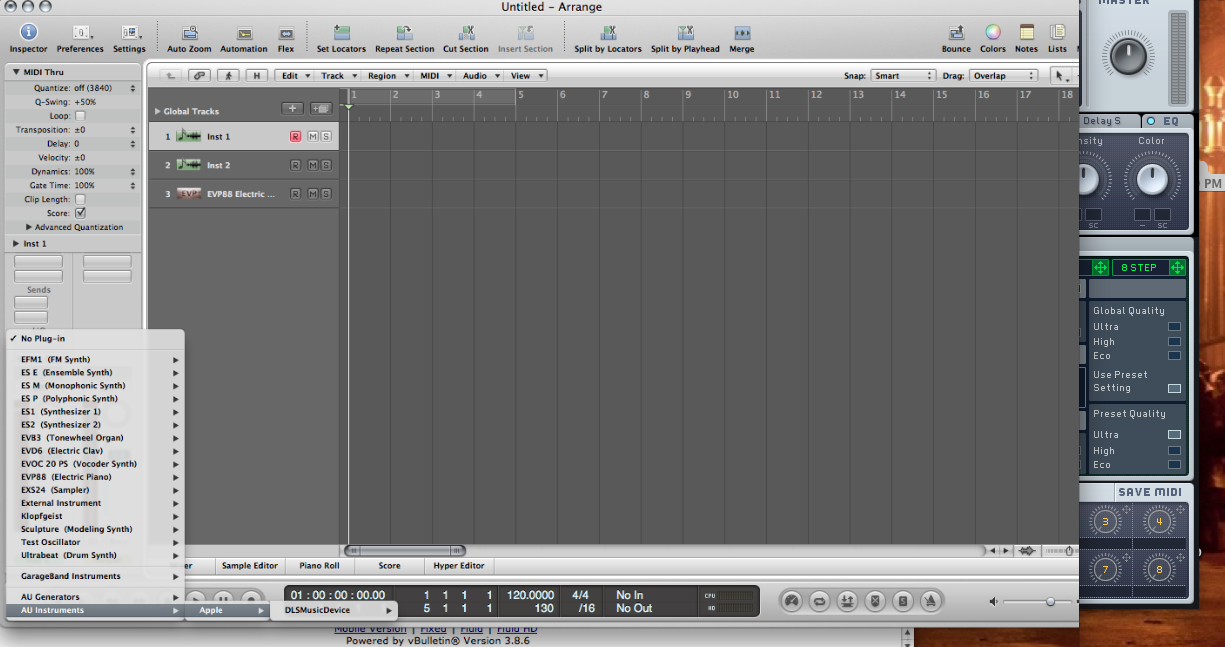Viewport: 1225px width, 647px height.
Task: Select EXS24 (Sampler) menu entry
Action: (x=95, y=490)
